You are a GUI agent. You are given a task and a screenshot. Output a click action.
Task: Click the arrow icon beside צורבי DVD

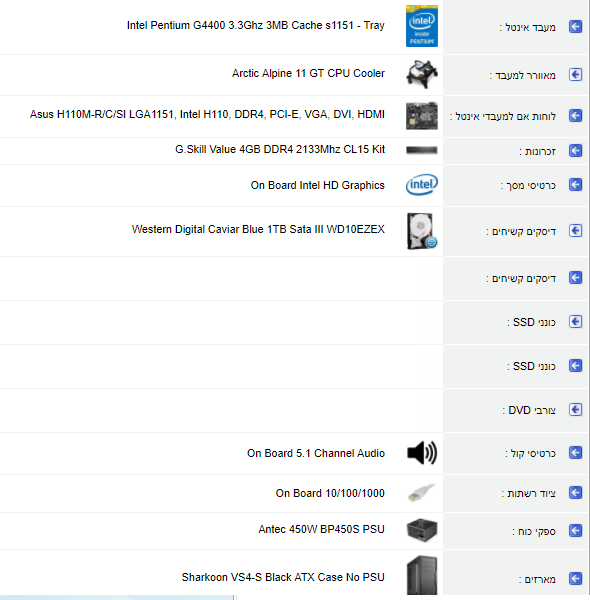[x=575, y=409]
